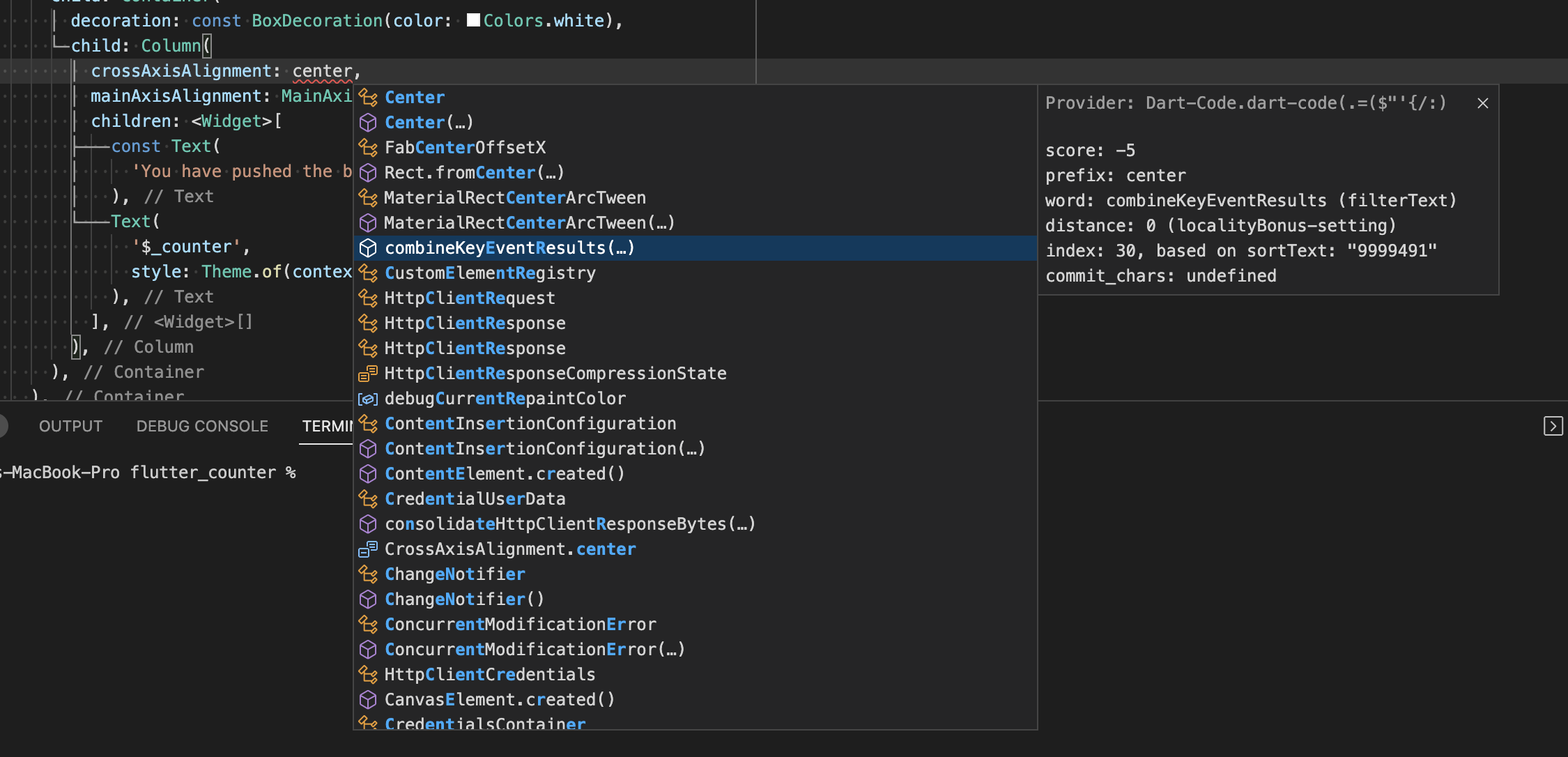Screen dimensions: 1568x757
Task: Click the class icon beside "HttpClientRequest"
Action: pyautogui.click(x=368, y=298)
